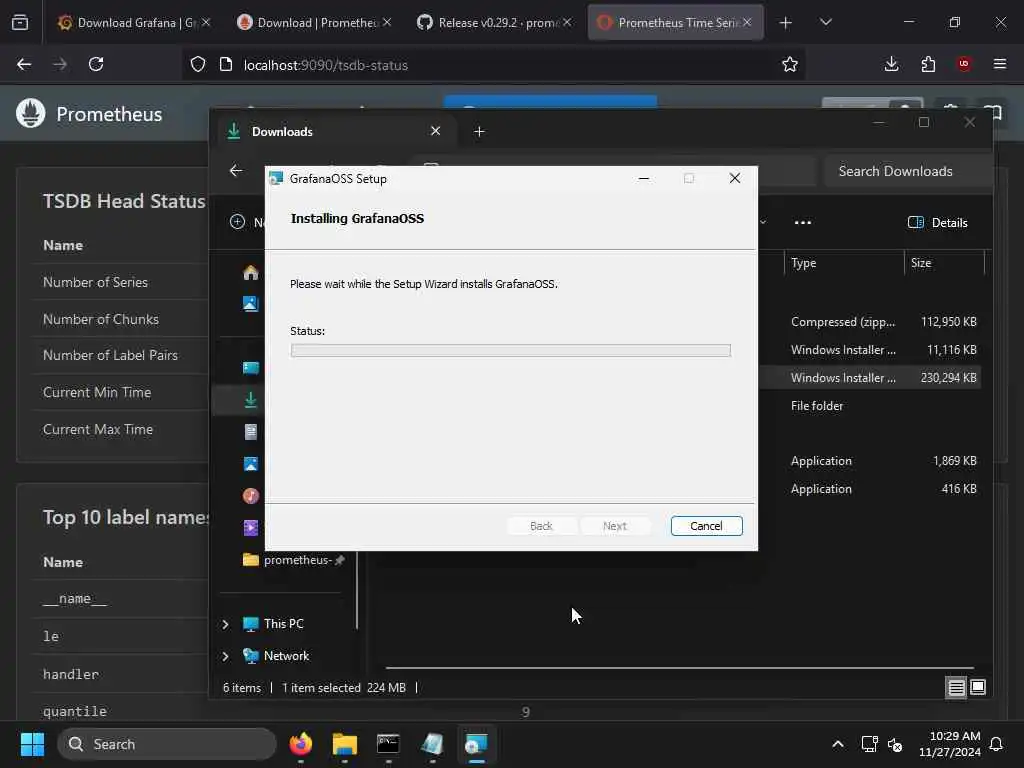The image size is (1024, 768).
Task: Click the Prometheus home link text
Action: click(x=109, y=114)
